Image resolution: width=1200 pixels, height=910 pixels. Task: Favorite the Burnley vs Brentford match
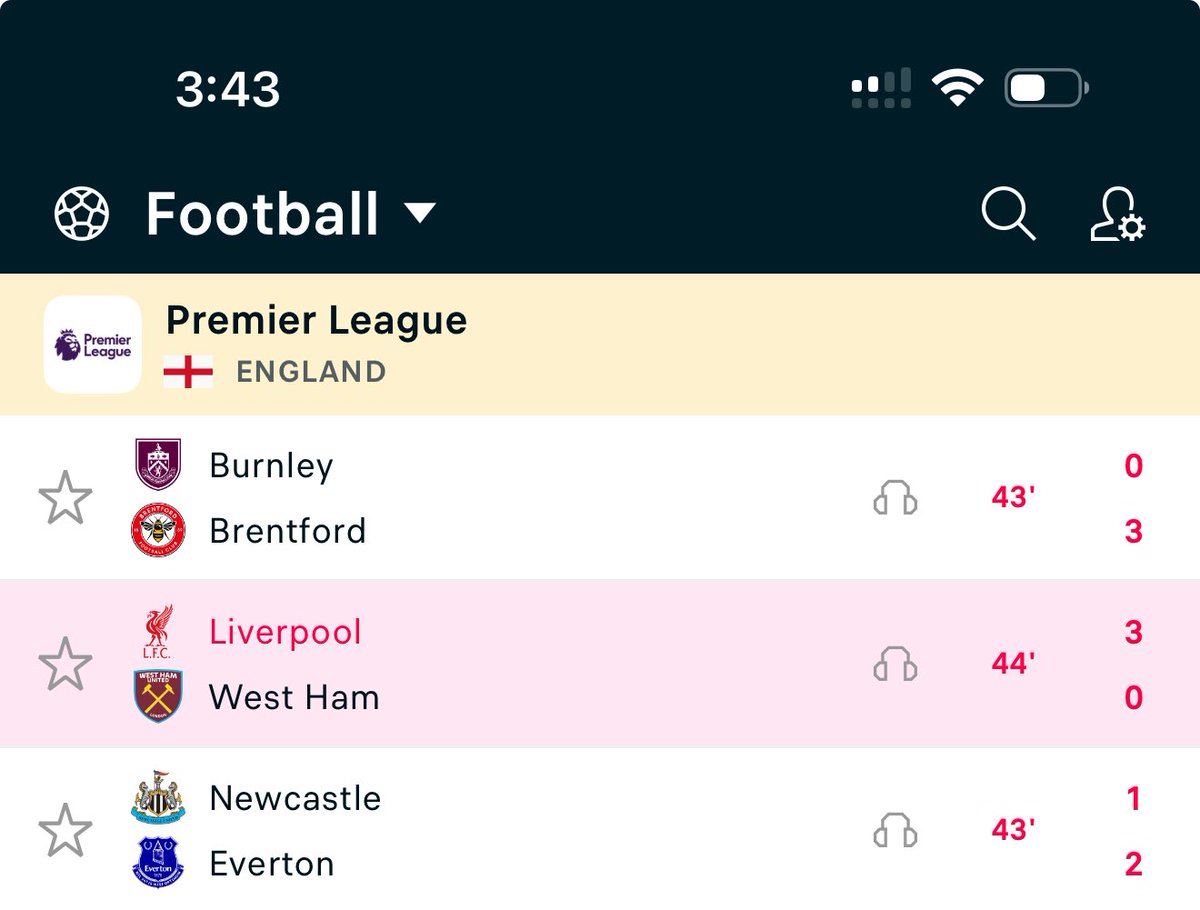coord(65,497)
